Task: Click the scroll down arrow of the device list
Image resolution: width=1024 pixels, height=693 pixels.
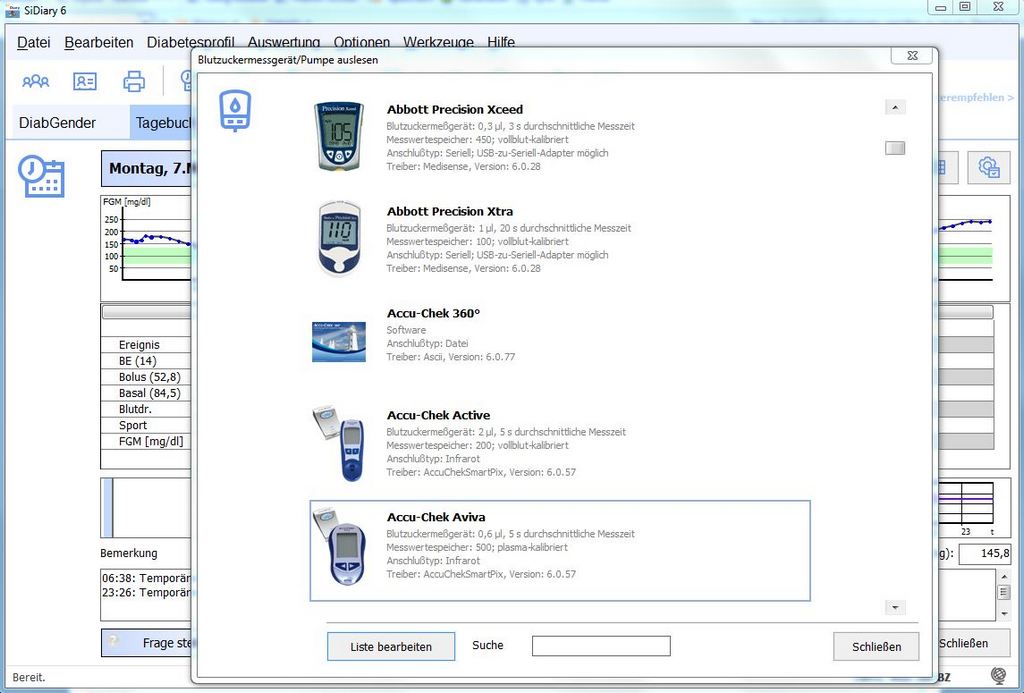Action: pos(895,608)
